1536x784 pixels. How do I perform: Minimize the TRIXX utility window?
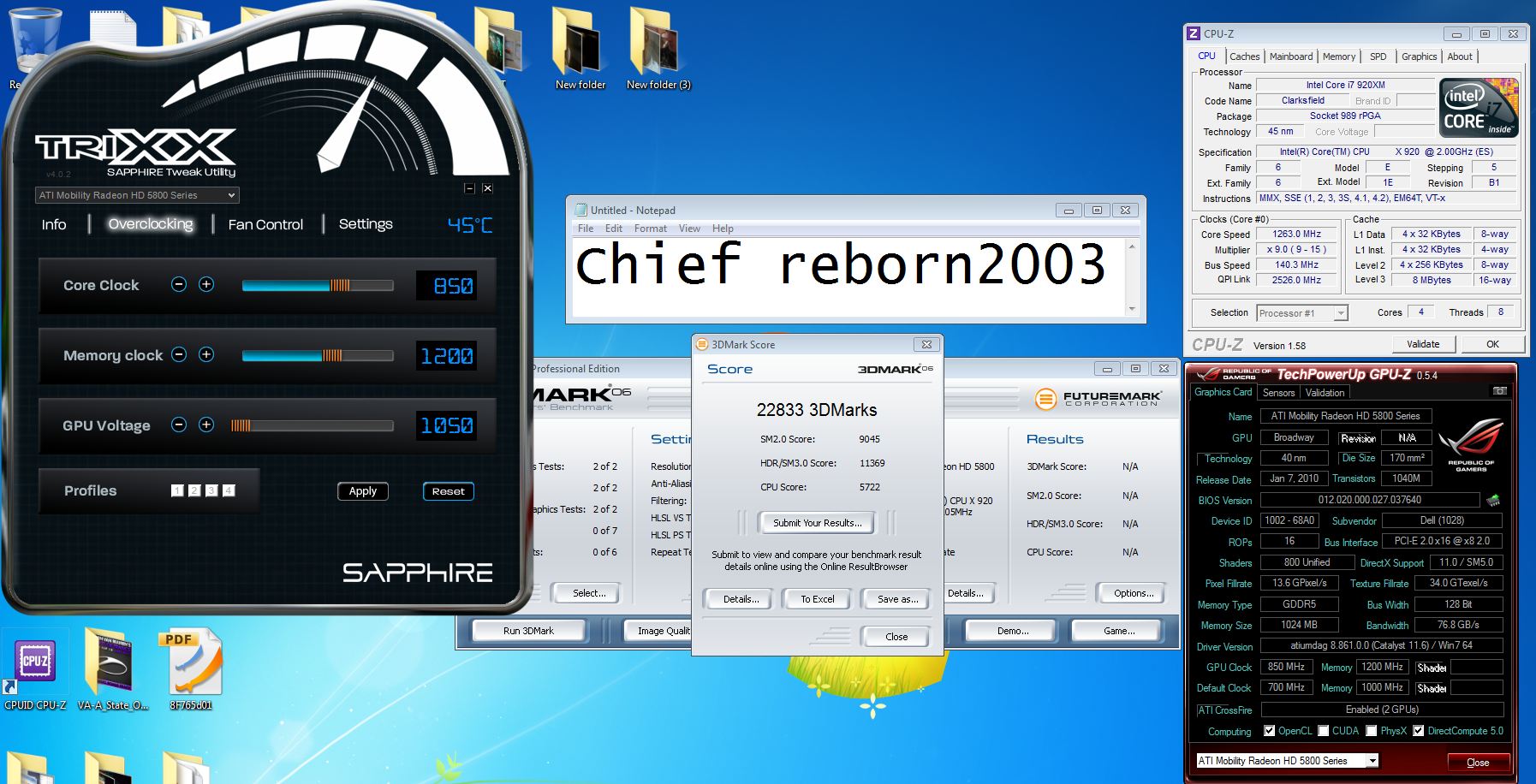pyautogui.click(x=469, y=188)
